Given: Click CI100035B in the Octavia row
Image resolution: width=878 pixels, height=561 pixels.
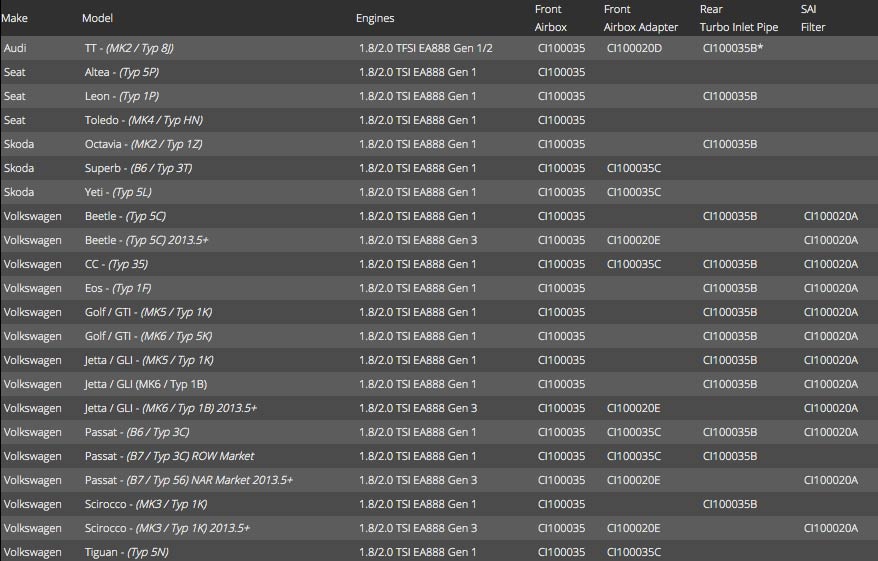Looking at the screenshot, I should (730, 144).
